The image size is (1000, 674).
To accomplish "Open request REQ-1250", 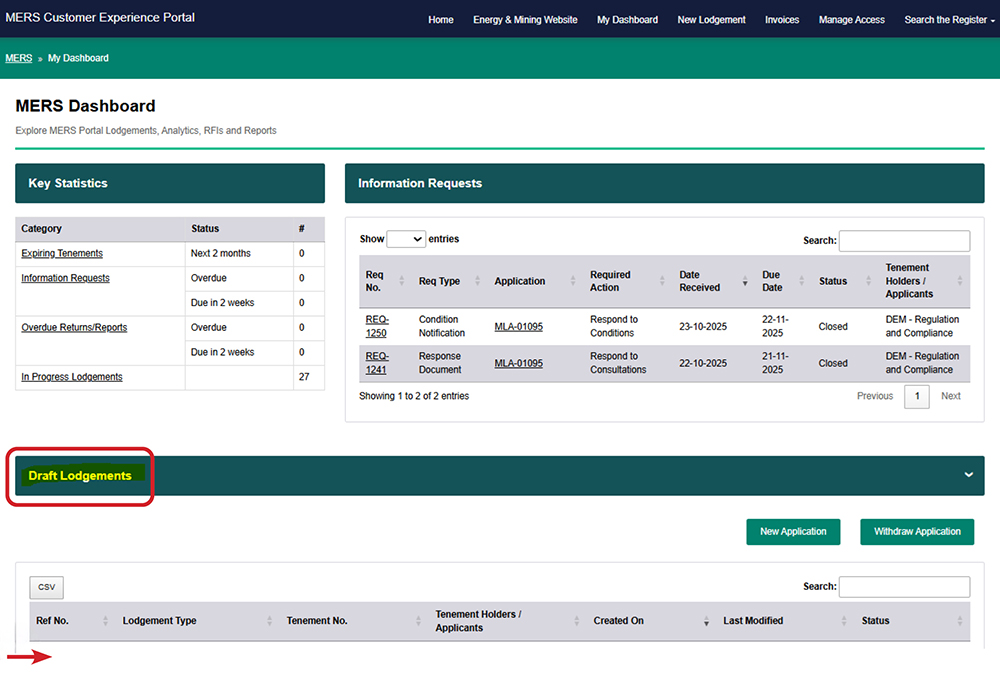I will [377, 326].
